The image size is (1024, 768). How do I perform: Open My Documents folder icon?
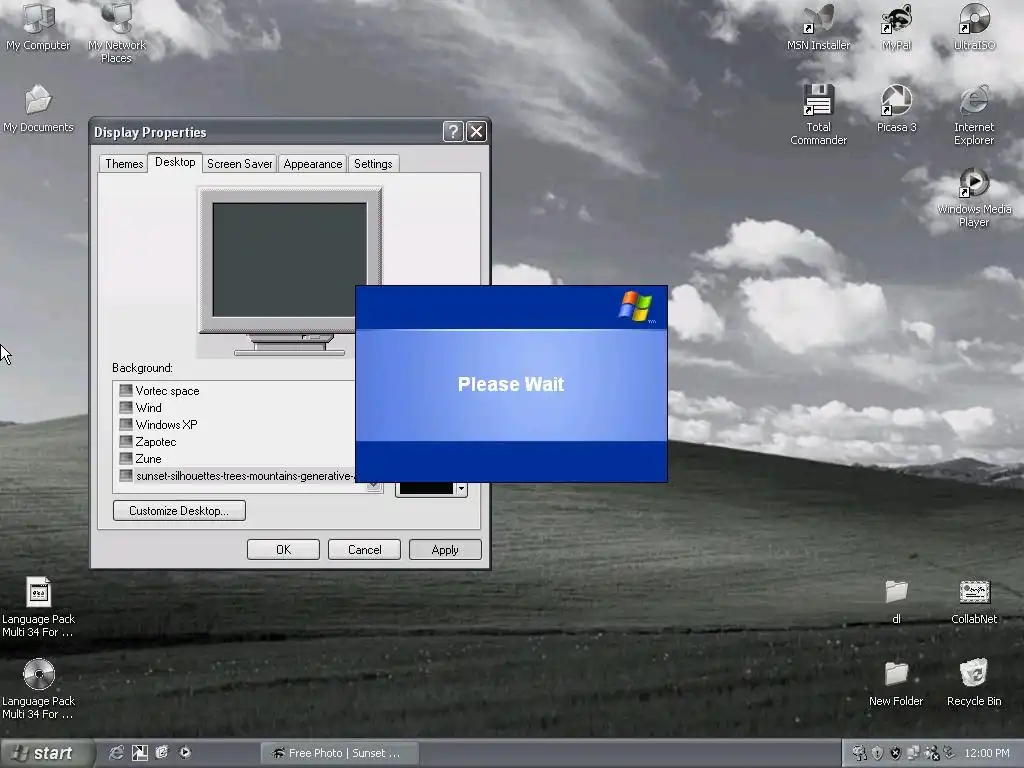click(x=39, y=108)
